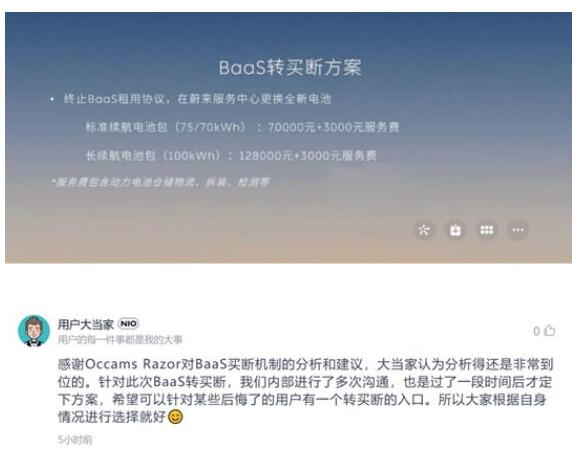The width and height of the screenshot is (583, 458).
Task: Click the user tagline 用户的每一件事都是我的大事
Action: [x=120, y=339]
